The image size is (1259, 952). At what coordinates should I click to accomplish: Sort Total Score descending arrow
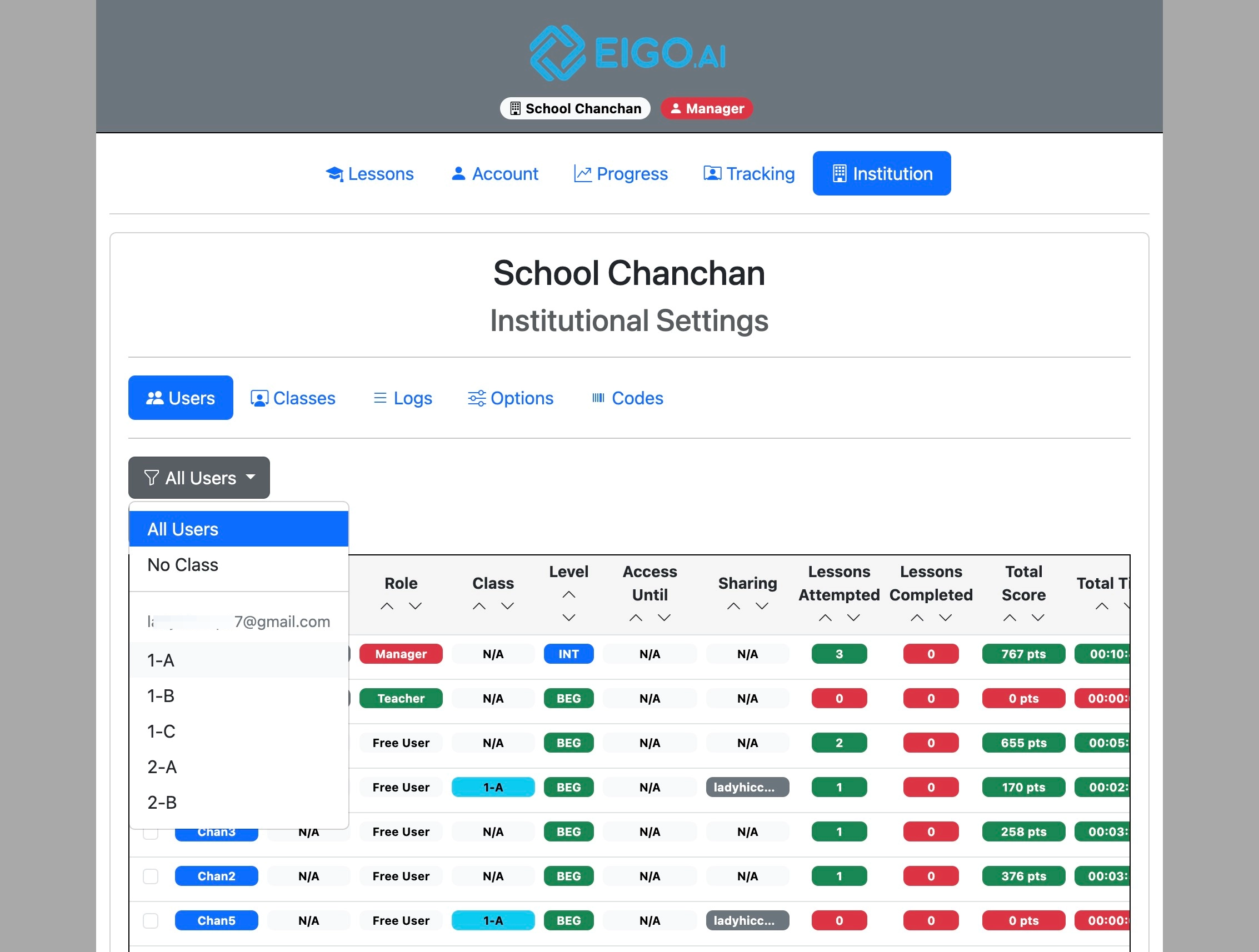click(x=1038, y=618)
